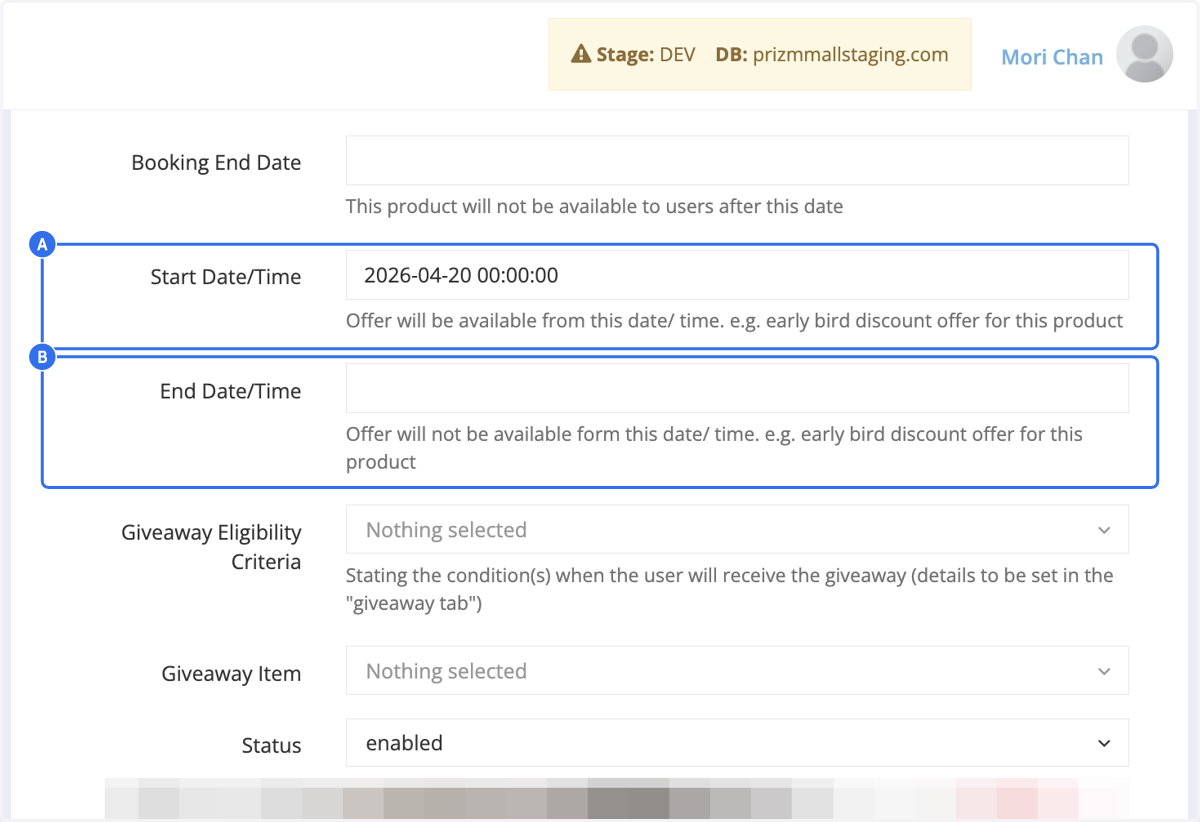The image size is (1200, 822).
Task: Click the empty End Date/Time field
Action: [737, 388]
